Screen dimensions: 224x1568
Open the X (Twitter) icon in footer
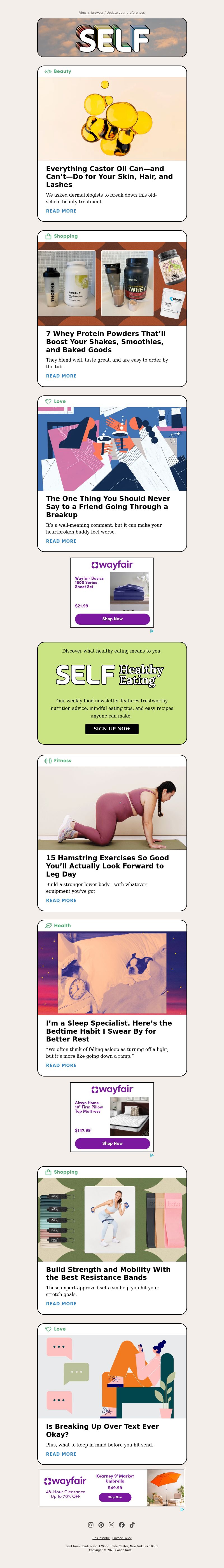coord(111,1525)
